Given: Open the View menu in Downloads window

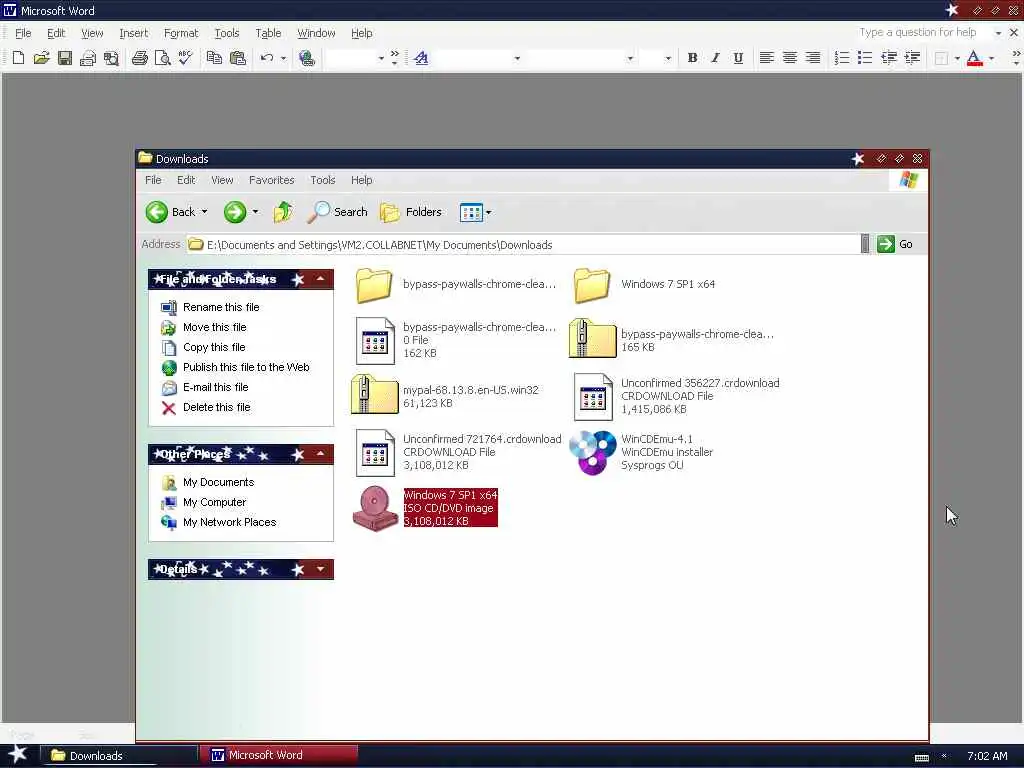Looking at the screenshot, I should click(222, 180).
